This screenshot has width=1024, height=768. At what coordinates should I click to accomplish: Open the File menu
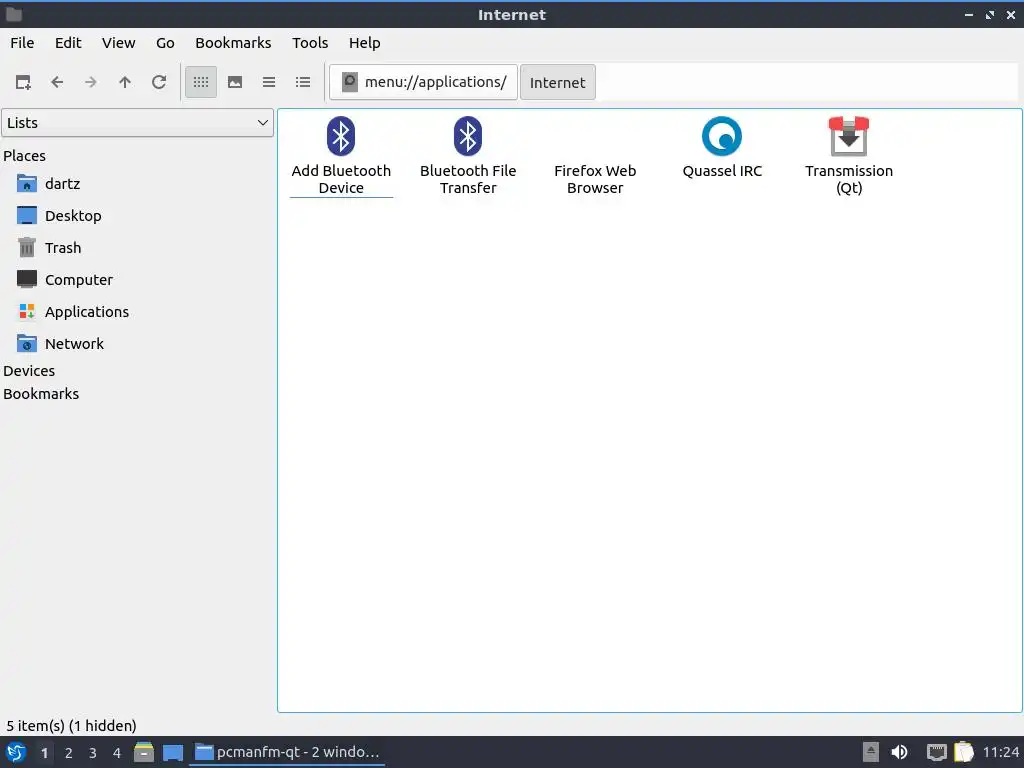click(x=22, y=43)
